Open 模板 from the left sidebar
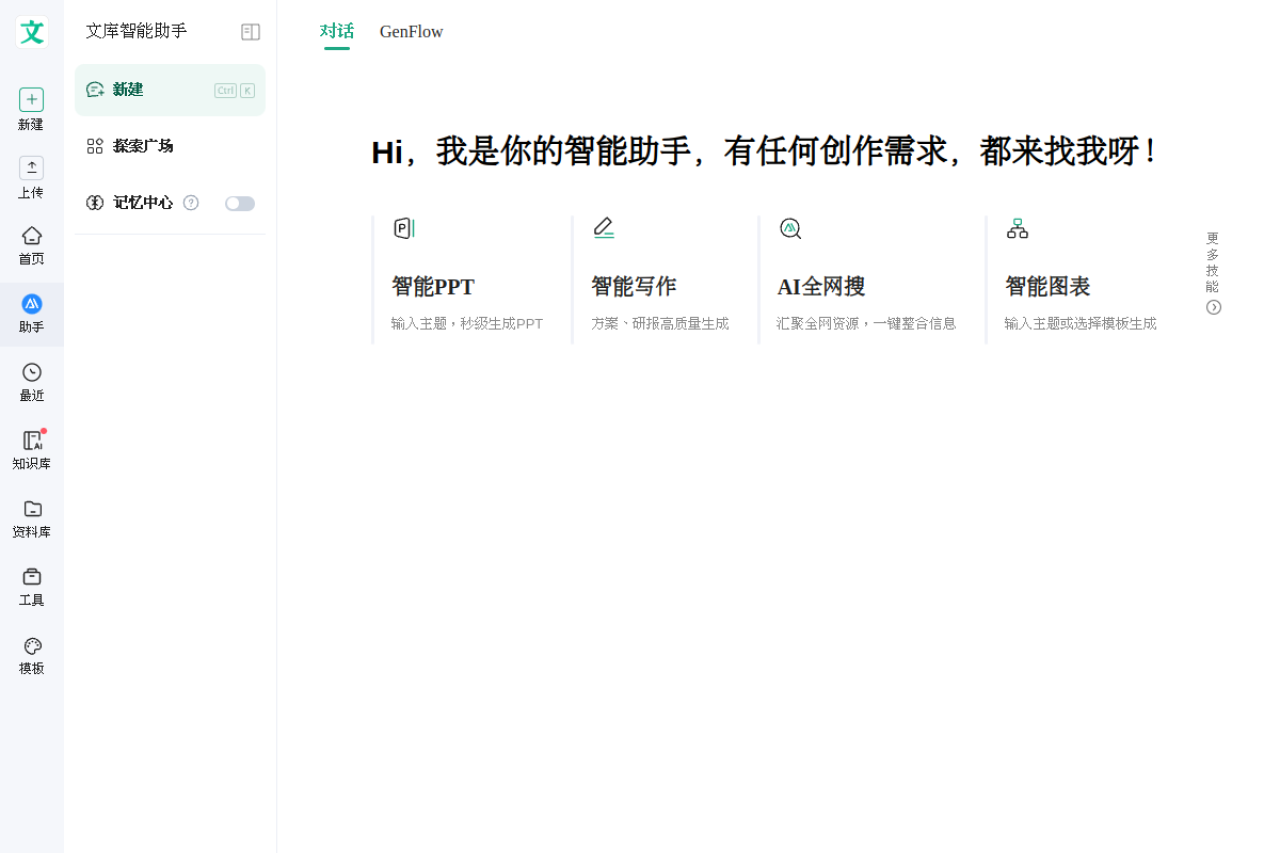 pyautogui.click(x=31, y=652)
